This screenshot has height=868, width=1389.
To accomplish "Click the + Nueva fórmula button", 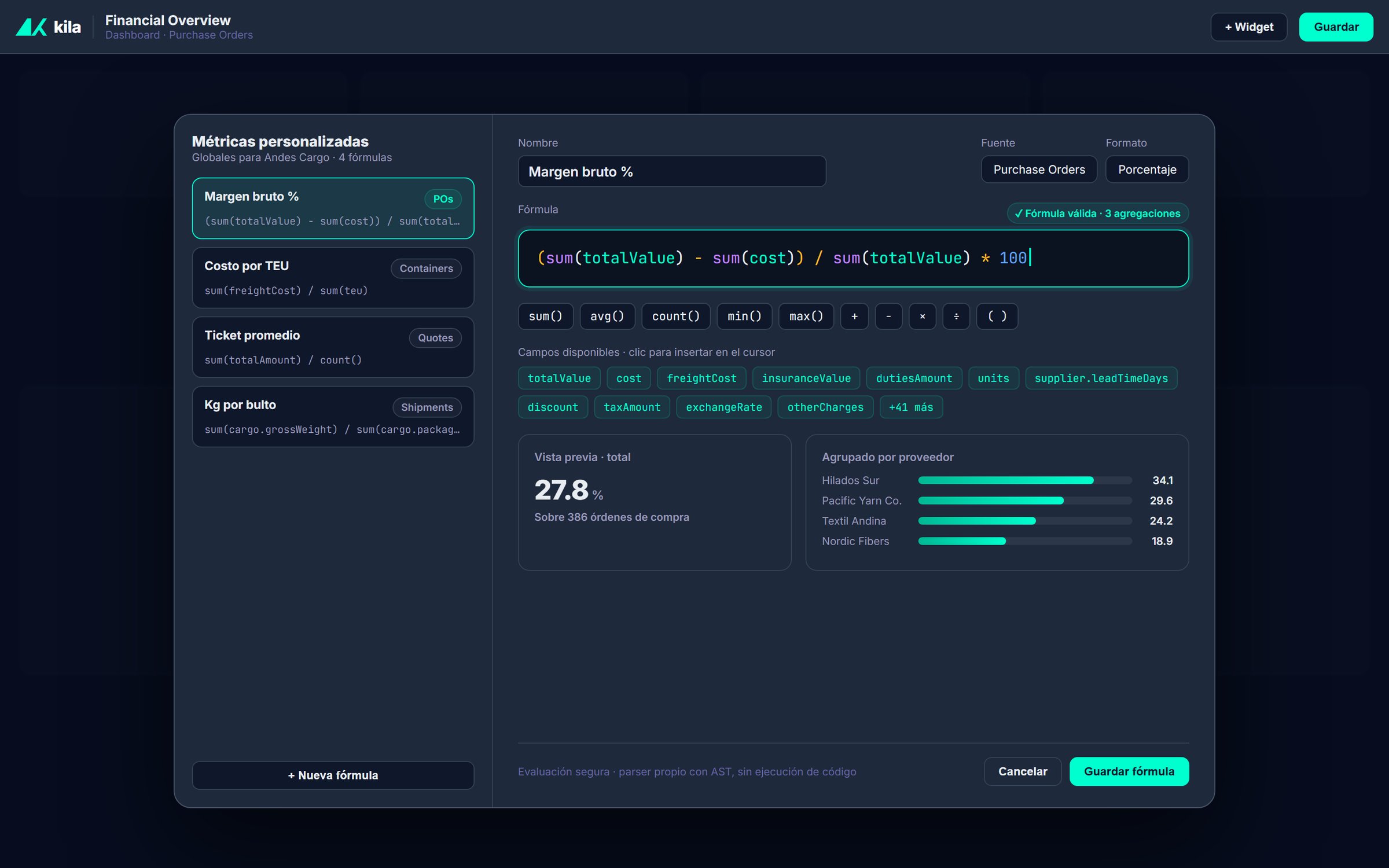I will click(x=333, y=775).
